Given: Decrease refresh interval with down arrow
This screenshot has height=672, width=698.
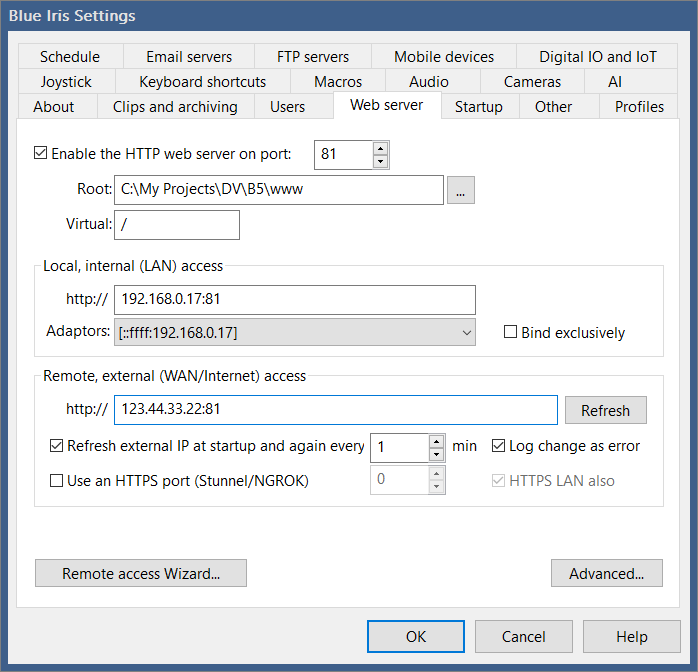Looking at the screenshot, I should [437, 454].
